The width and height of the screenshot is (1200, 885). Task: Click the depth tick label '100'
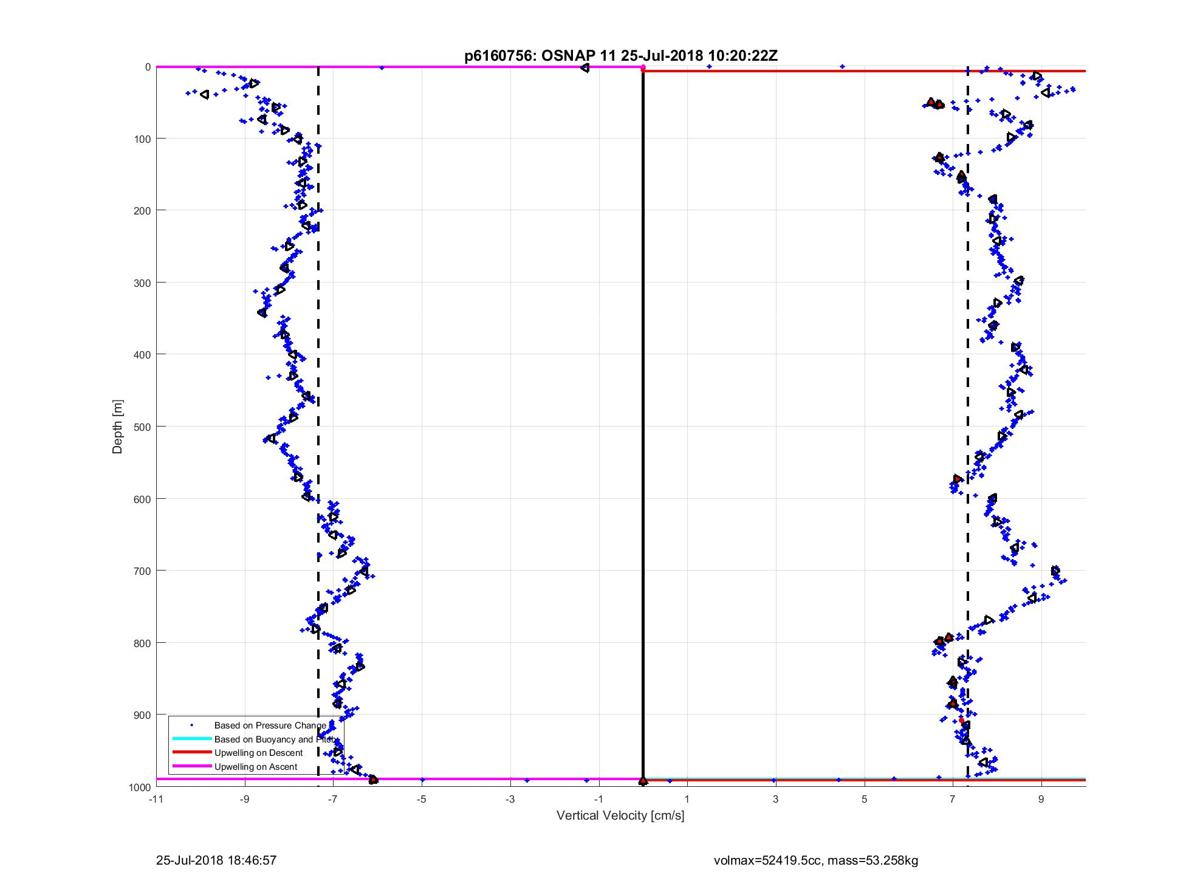point(142,139)
